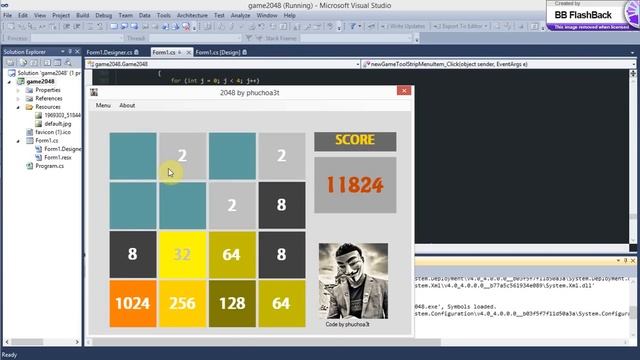Click the favicon (1).ico file icon
This screenshot has width=640, height=360.
(x=29, y=132)
